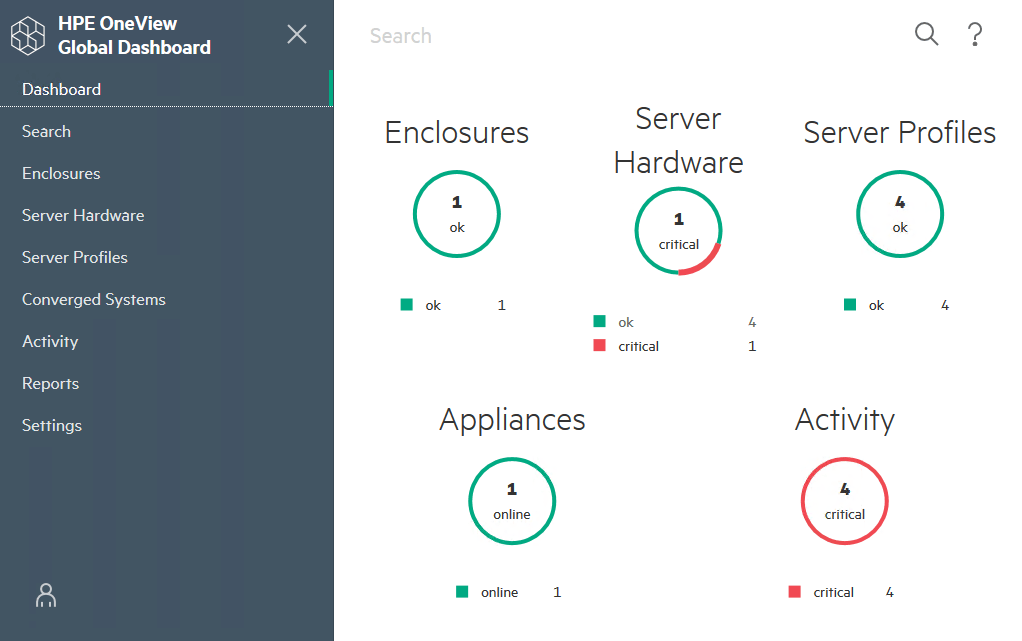Open the Enclosures panel heading
The image size is (1022, 641).
coord(457,133)
